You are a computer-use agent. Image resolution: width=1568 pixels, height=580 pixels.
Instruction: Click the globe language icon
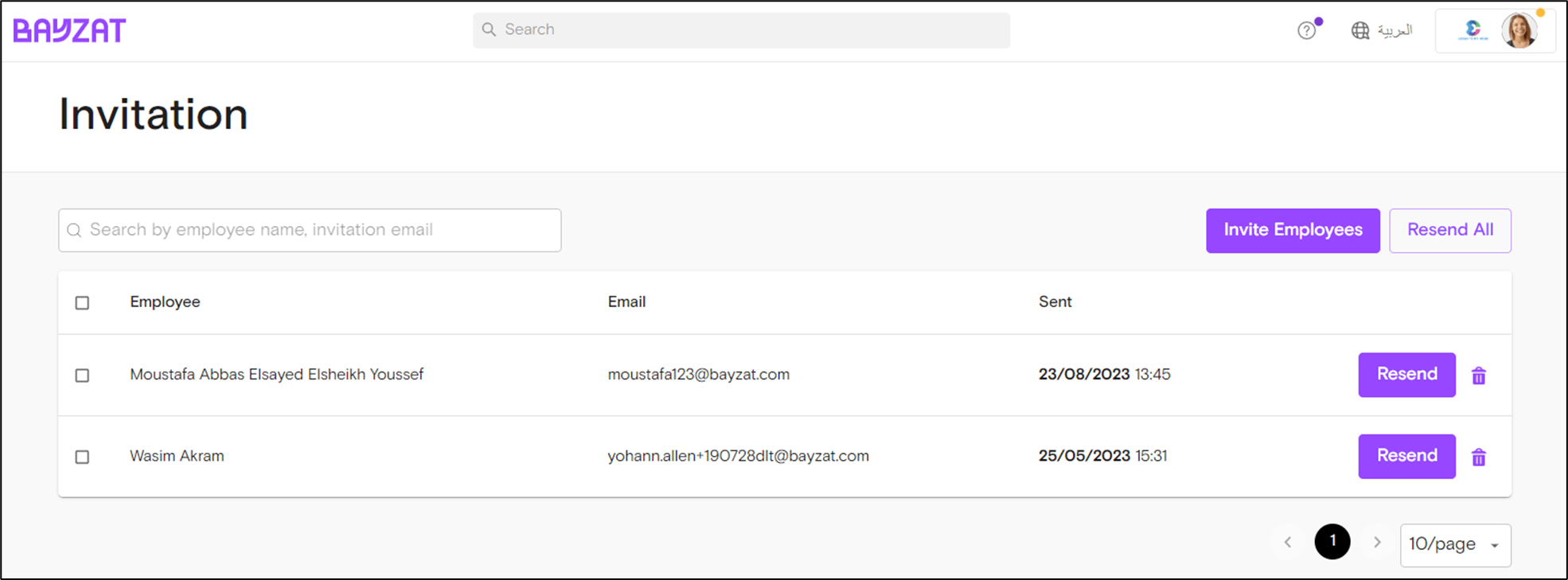pos(1360,30)
